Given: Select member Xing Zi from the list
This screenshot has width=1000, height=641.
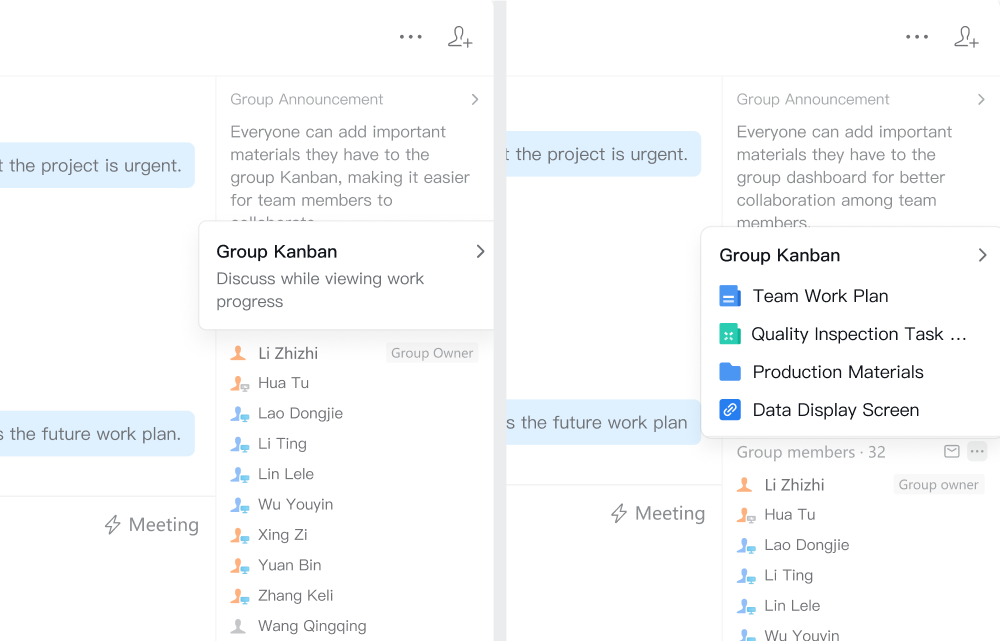Looking at the screenshot, I should [x=283, y=535].
